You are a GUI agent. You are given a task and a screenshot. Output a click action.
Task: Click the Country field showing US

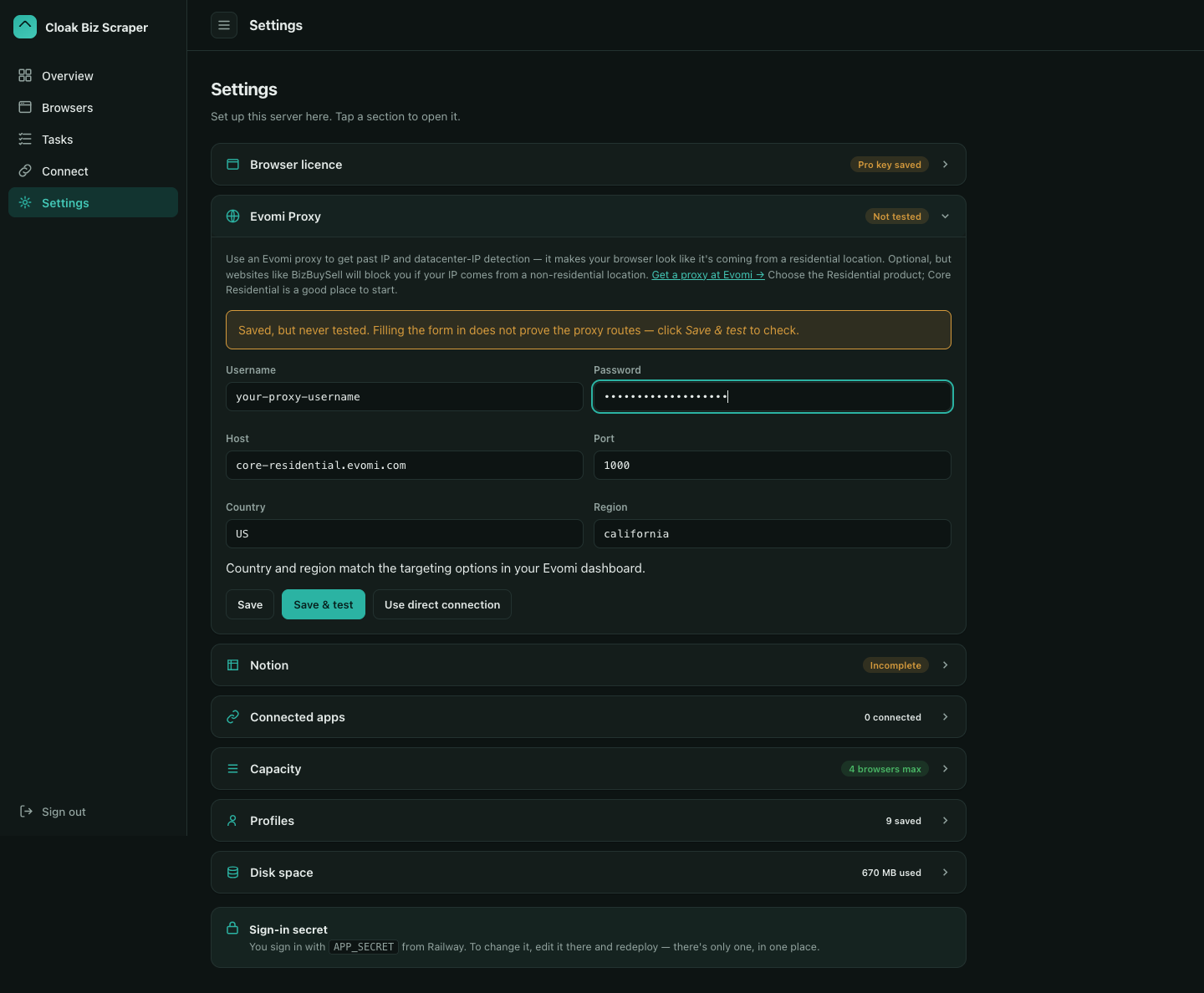[405, 533]
